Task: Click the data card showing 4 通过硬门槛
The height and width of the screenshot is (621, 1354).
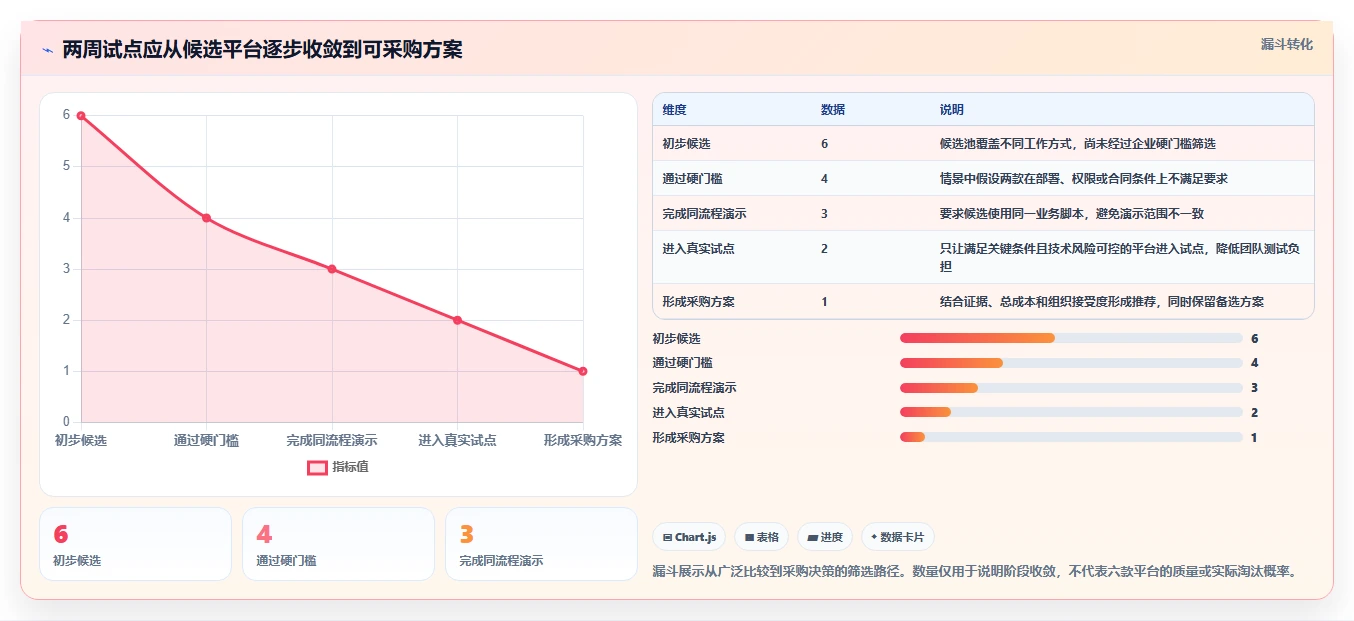Action: (x=338, y=544)
